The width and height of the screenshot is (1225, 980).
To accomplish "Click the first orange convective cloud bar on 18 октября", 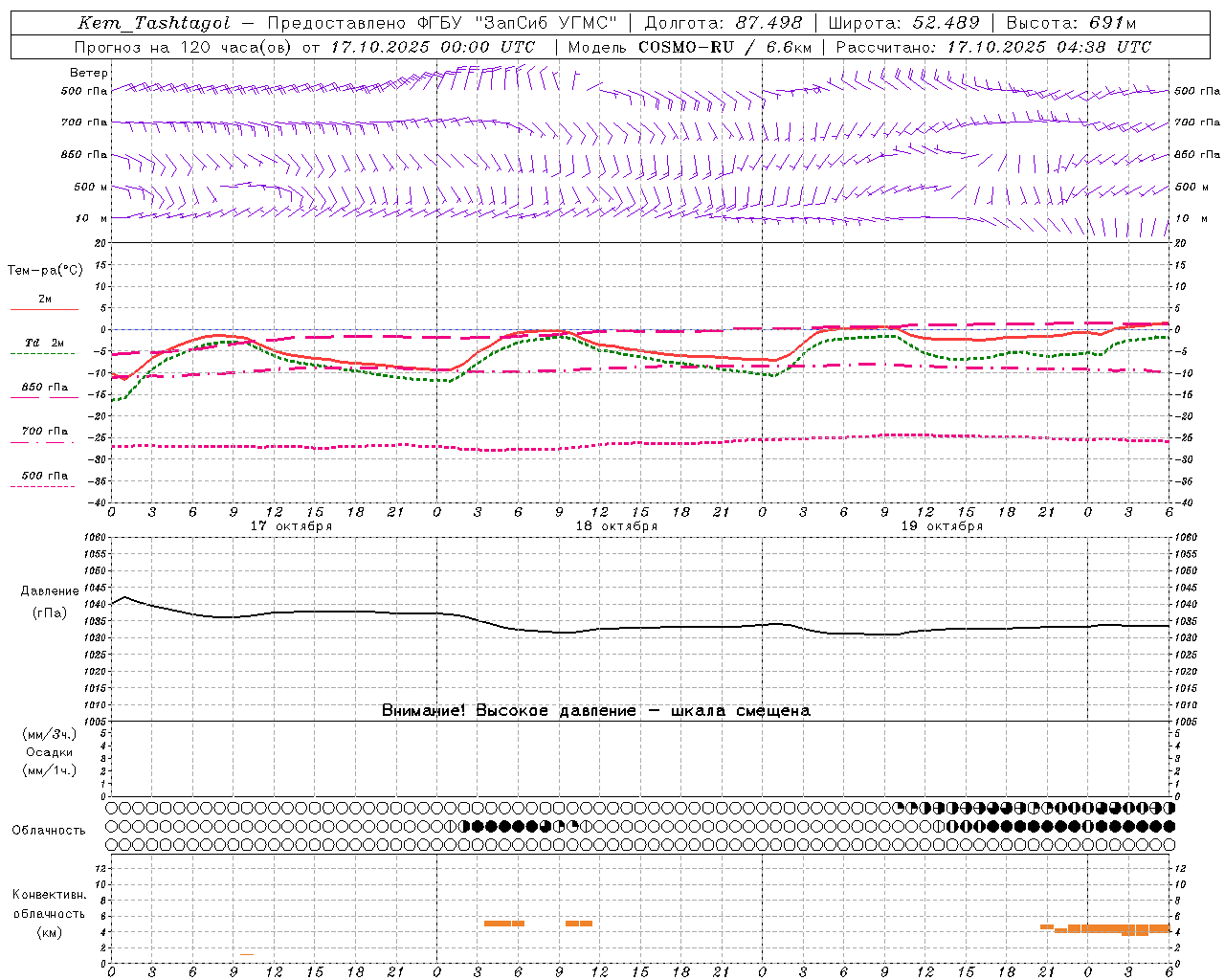I will 504,924.
